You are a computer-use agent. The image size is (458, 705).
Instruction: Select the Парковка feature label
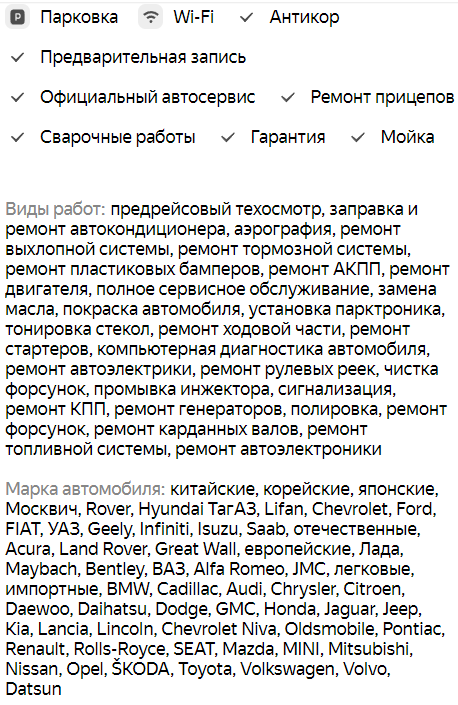coord(79,18)
